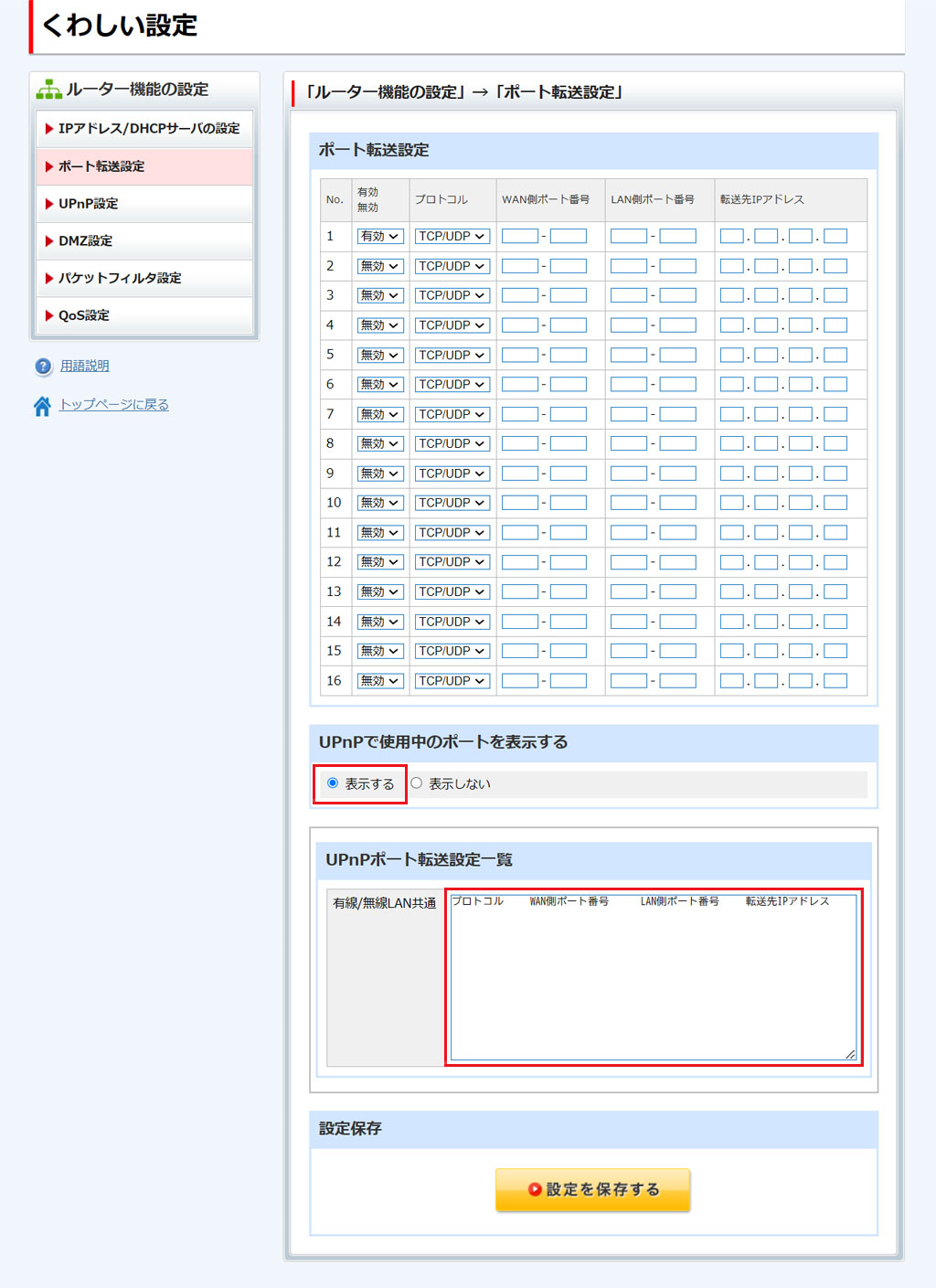The width and height of the screenshot is (936, 1288).
Task: Click the router network icon in sidebar header
Action: [x=48, y=90]
